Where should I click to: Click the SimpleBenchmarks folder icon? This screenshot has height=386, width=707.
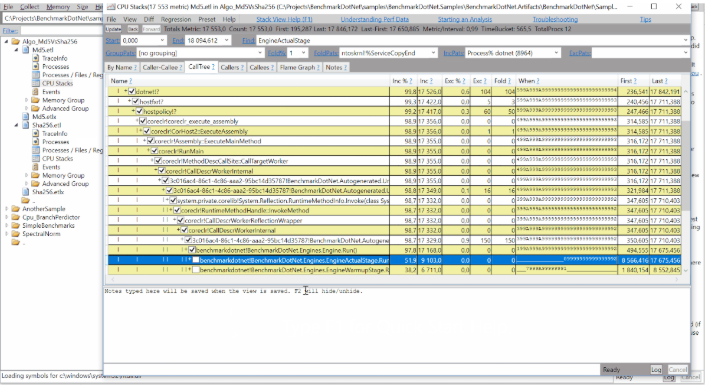(x=16, y=225)
